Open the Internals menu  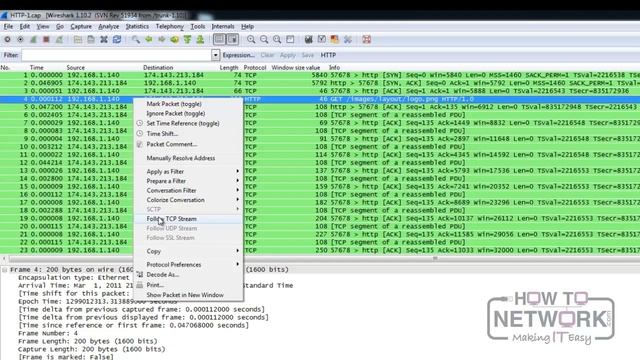(x=223, y=27)
